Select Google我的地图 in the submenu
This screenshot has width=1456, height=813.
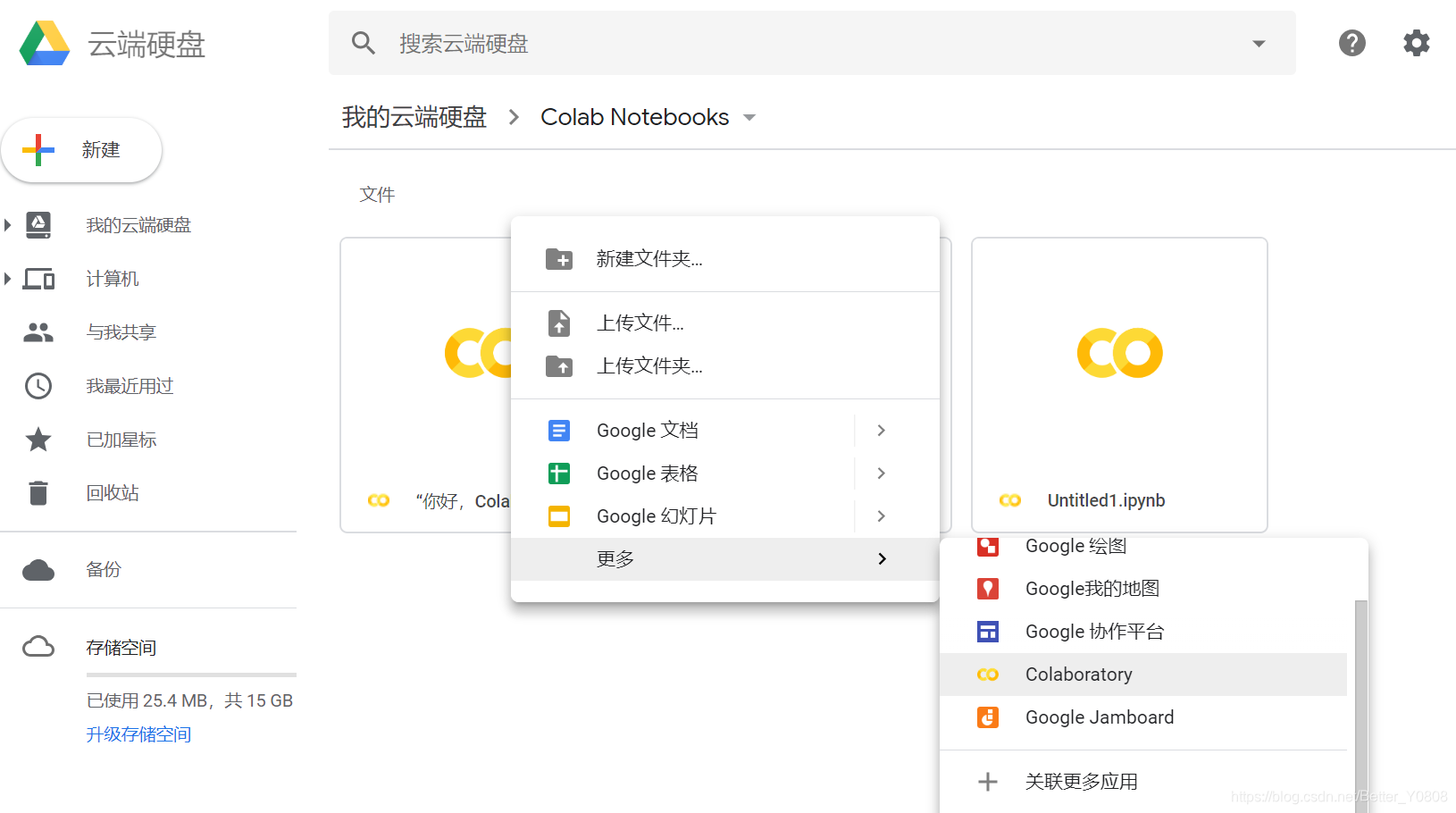point(1143,589)
